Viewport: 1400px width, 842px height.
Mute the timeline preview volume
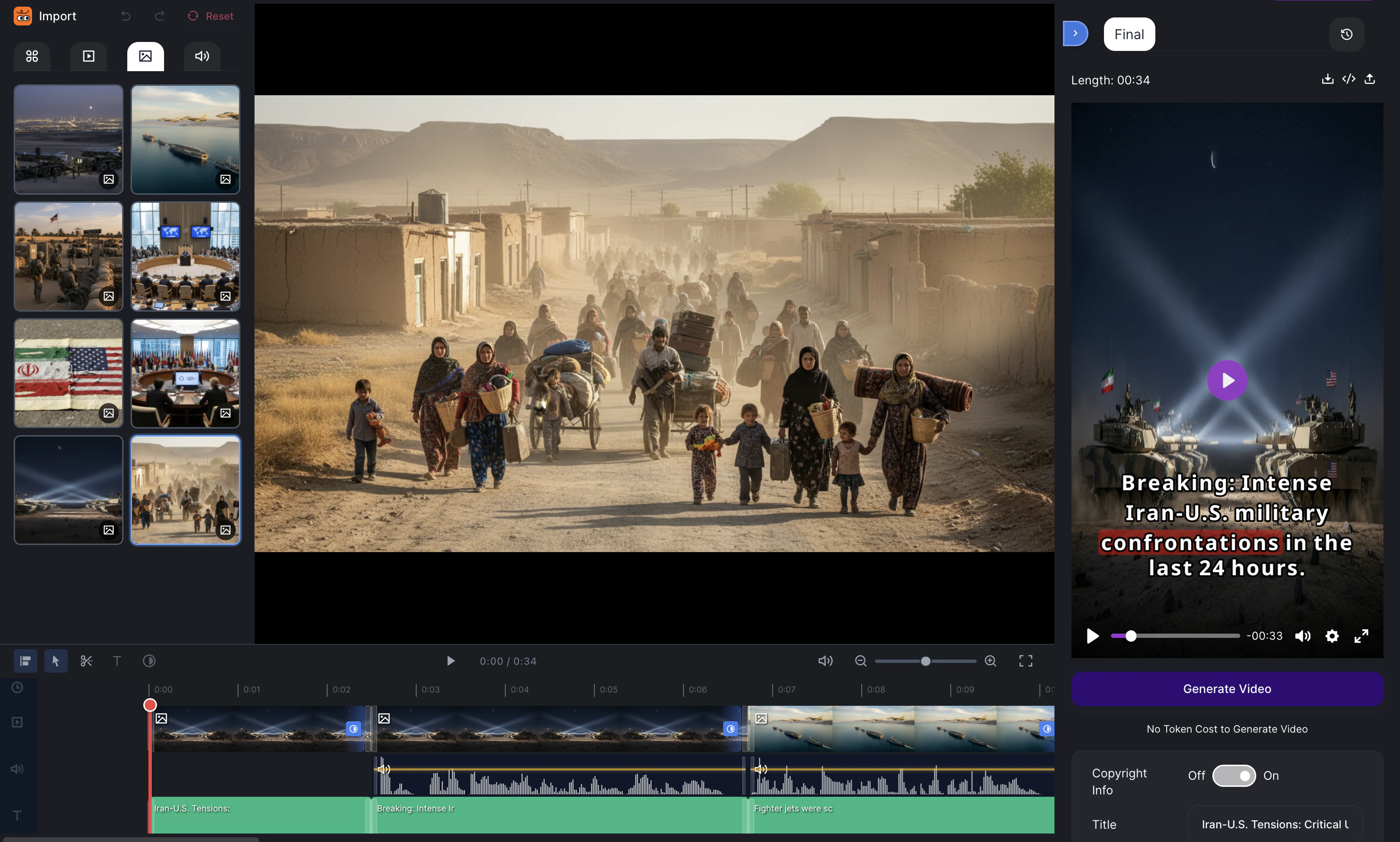point(825,661)
